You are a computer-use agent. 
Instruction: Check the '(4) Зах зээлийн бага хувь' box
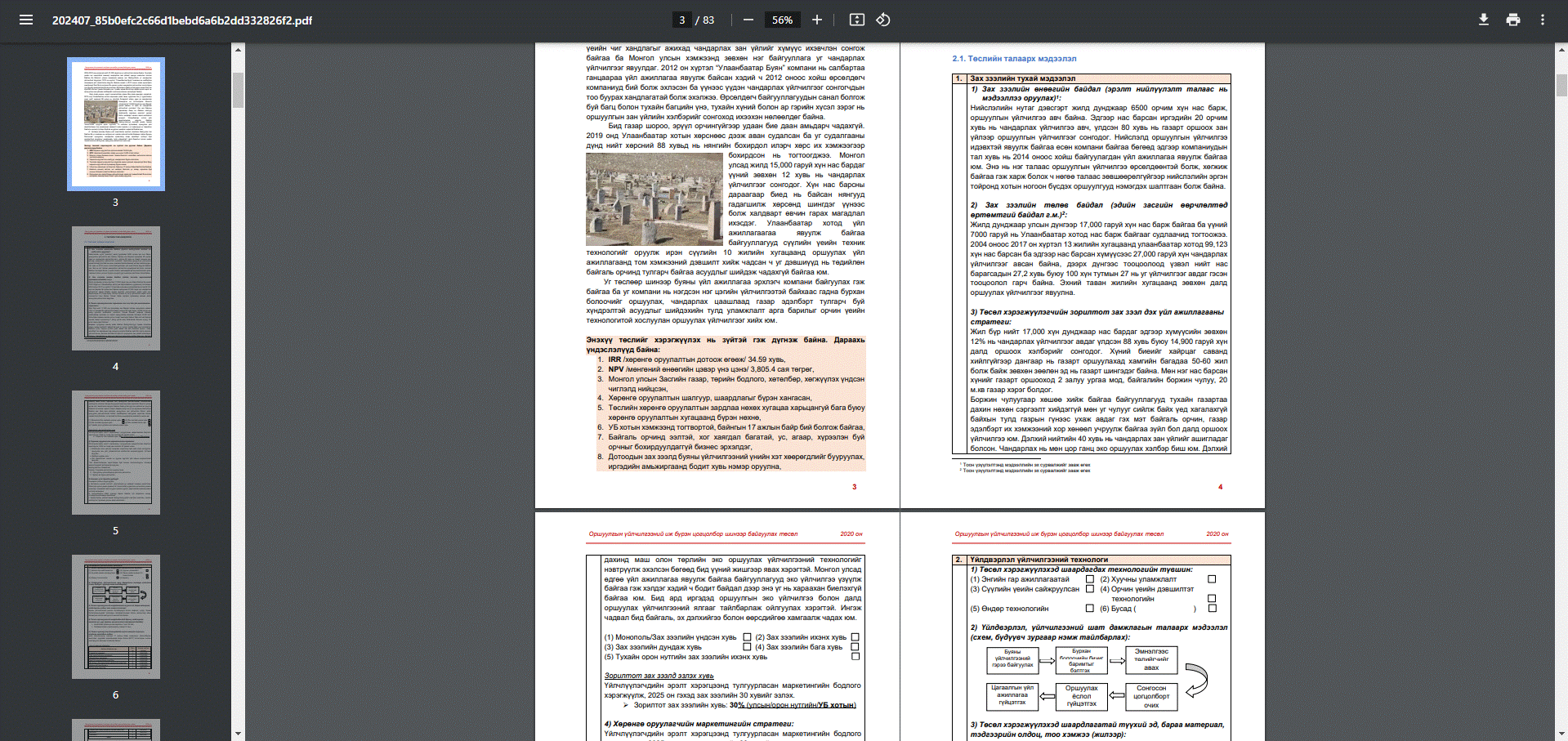coord(855,647)
